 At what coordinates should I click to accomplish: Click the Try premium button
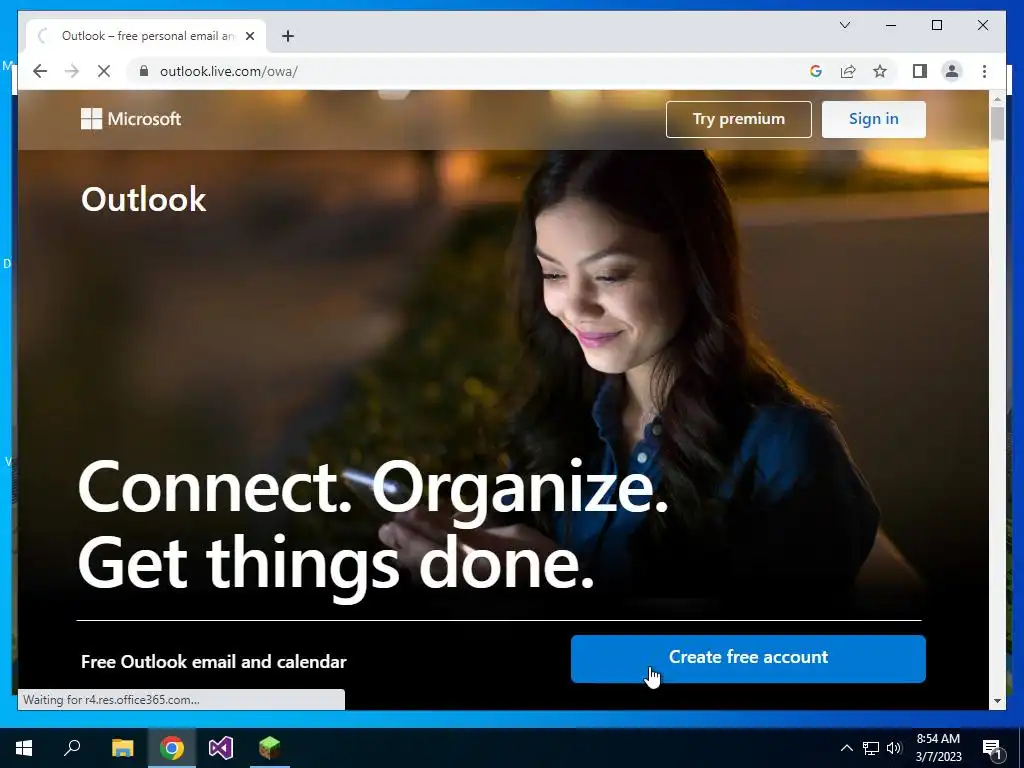click(x=739, y=119)
